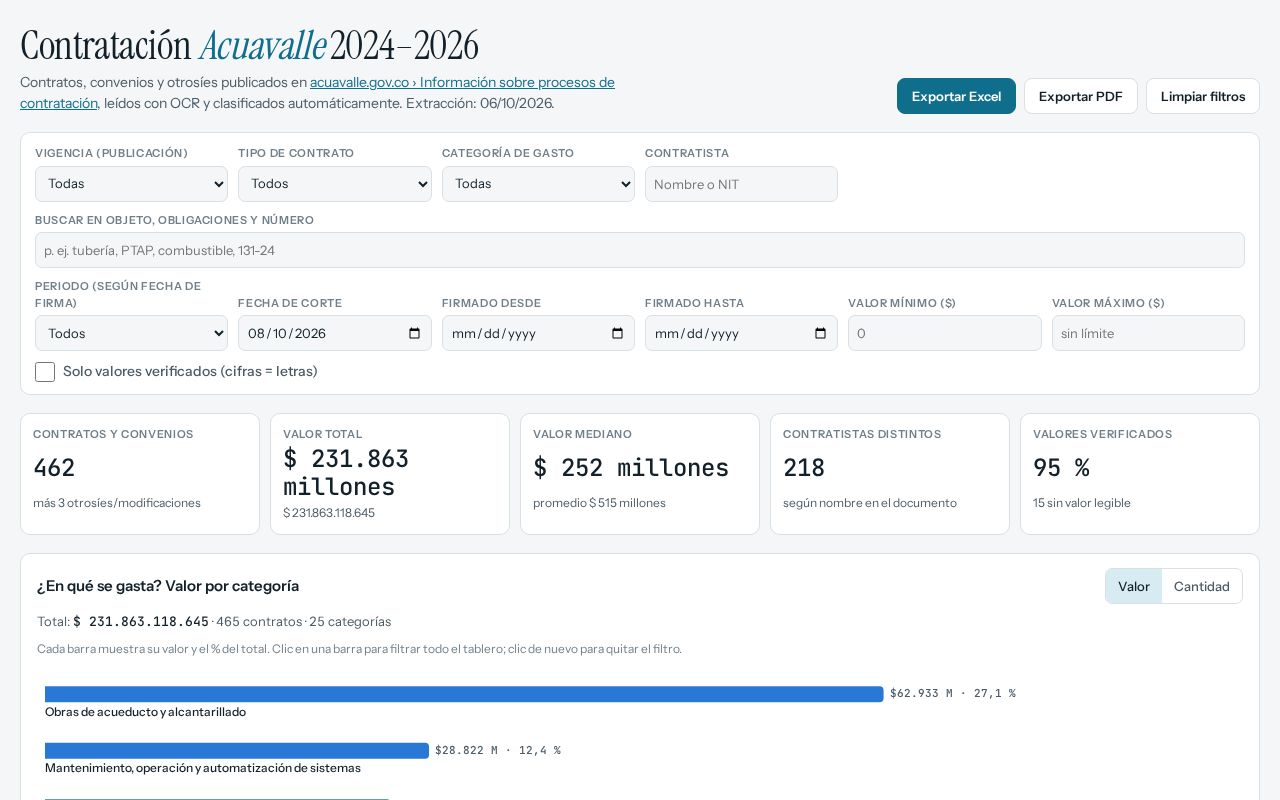Open Categoría de gasto dropdown

click(x=538, y=184)
